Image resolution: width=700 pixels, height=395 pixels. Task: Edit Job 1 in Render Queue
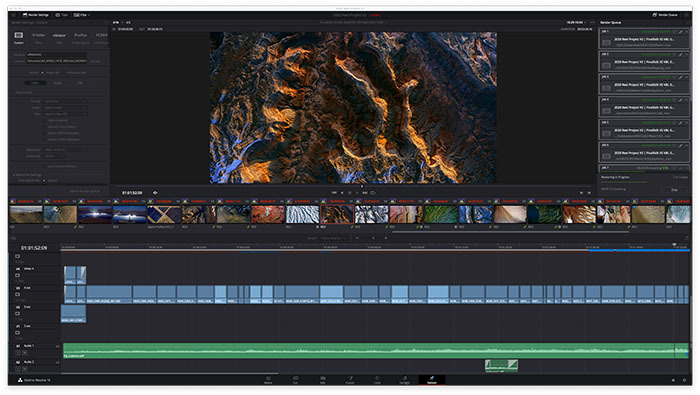click(x=680, y=32)
